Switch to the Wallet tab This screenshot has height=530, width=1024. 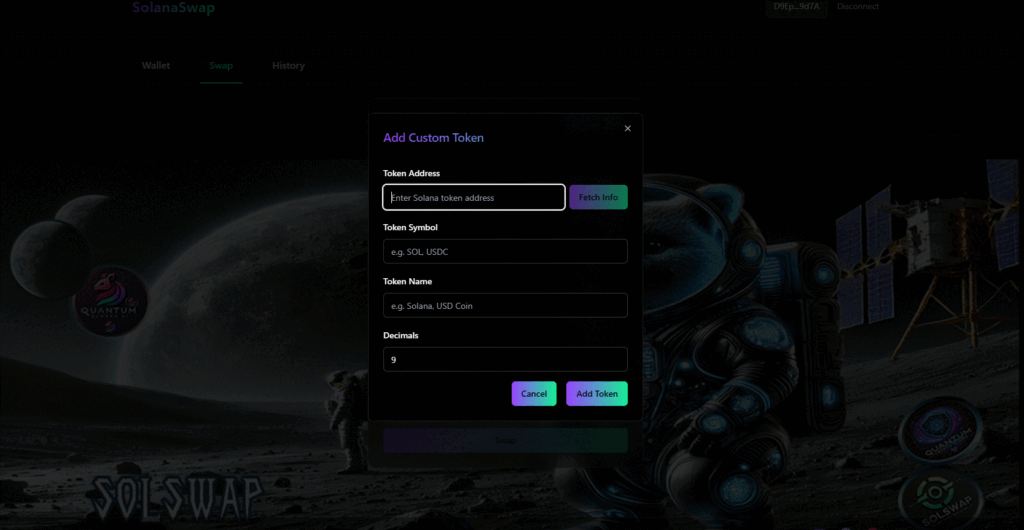pyautogui.click(x=155, y=66)
